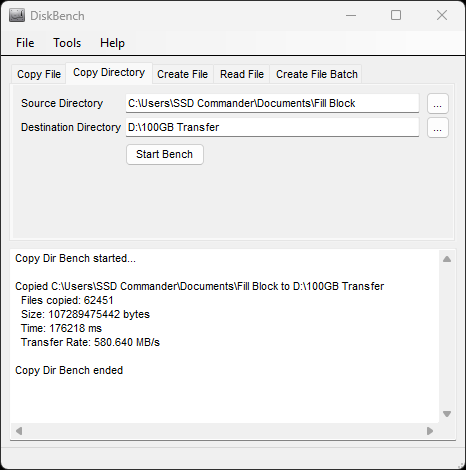Image resolution: width=466 pixels, height=470 pixels.
Task: Open the Read File tab
Action: (242, 74)
